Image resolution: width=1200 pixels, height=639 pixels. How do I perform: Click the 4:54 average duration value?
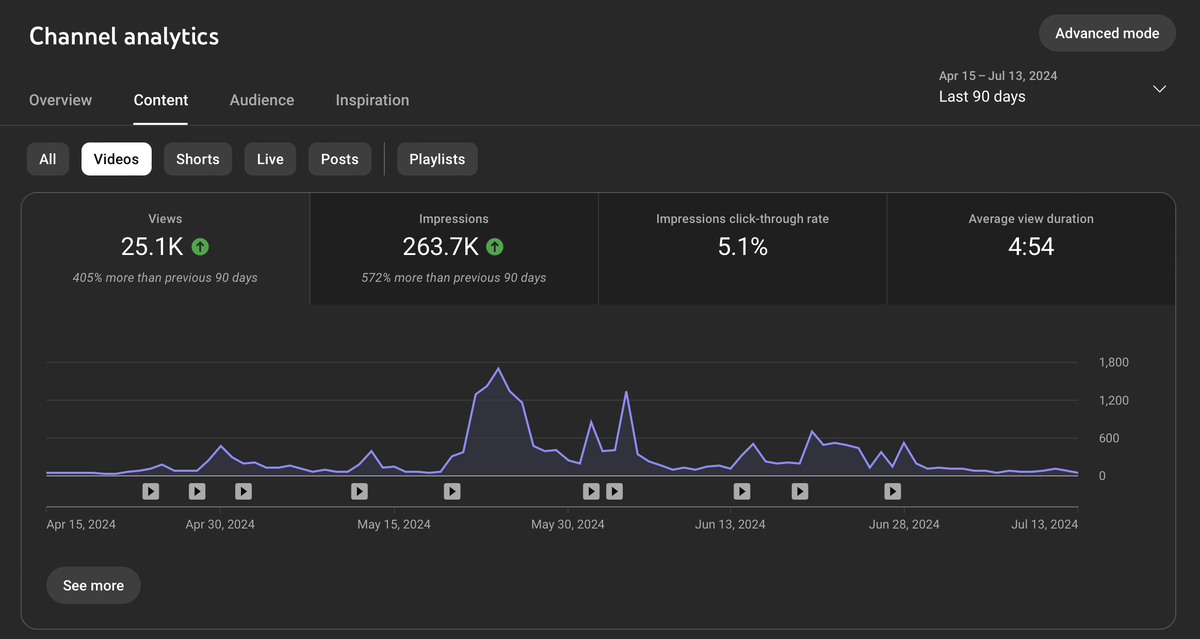click(x=1031, y=246)
